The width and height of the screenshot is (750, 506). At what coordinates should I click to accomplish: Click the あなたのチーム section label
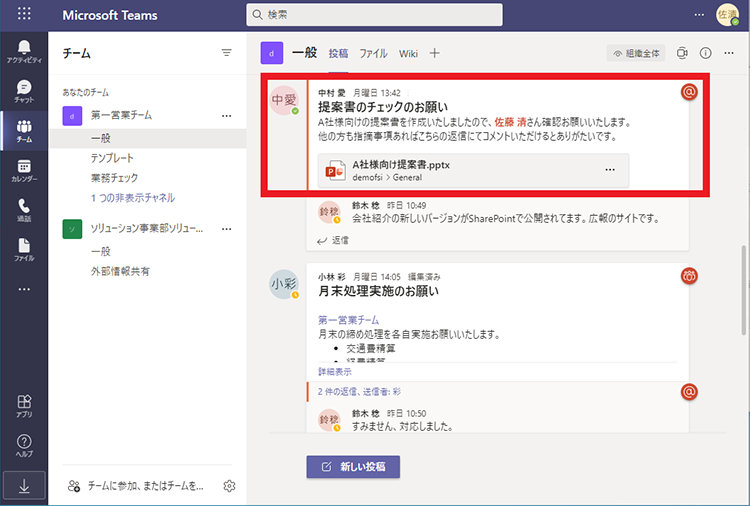click(x=86, y=92)
